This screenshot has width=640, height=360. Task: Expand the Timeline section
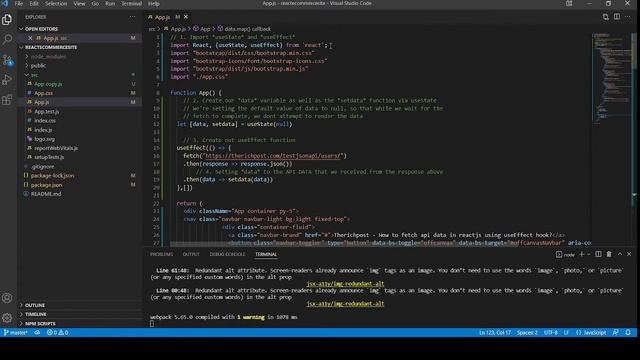coord(36,314)
